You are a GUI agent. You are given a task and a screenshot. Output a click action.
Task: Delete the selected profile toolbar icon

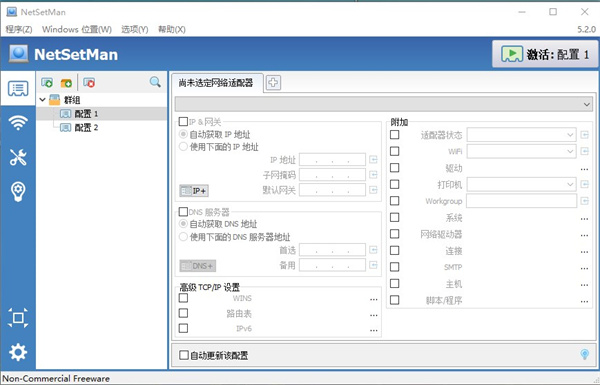coord(89,82)
